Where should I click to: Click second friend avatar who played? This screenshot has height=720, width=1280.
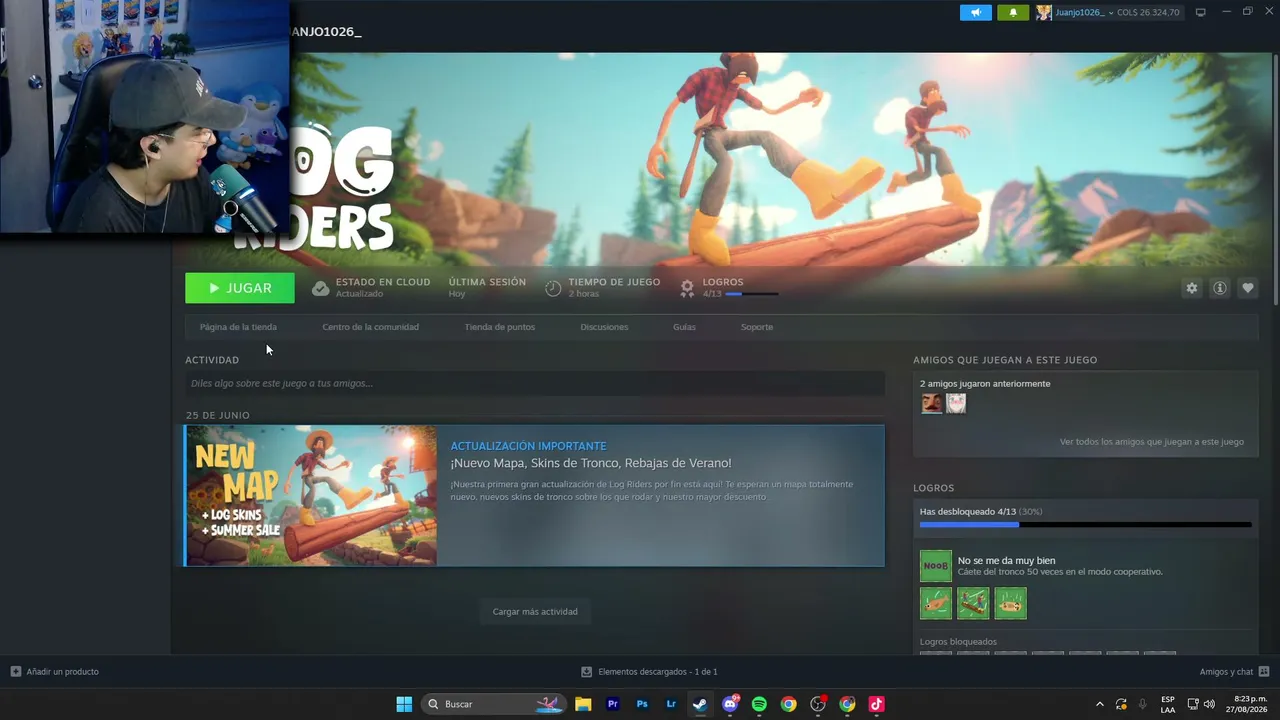point(956,403)
